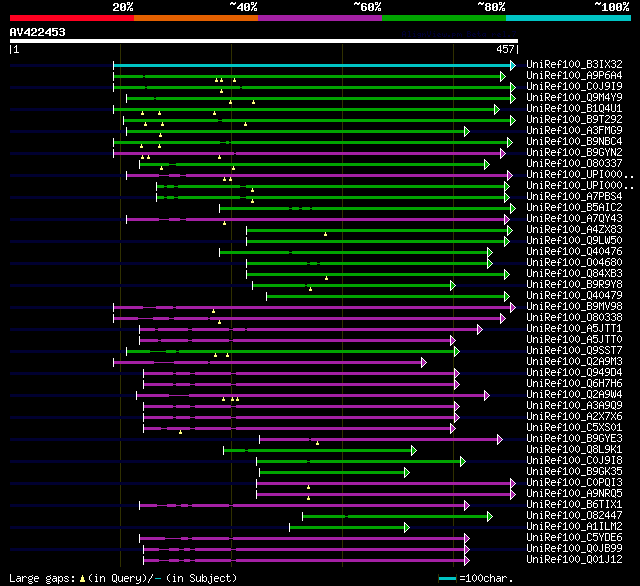Open the UniRef100_B3IX32 hit label
The height and width of the screenshot is (586, 640).
click(x=574, y=64)
